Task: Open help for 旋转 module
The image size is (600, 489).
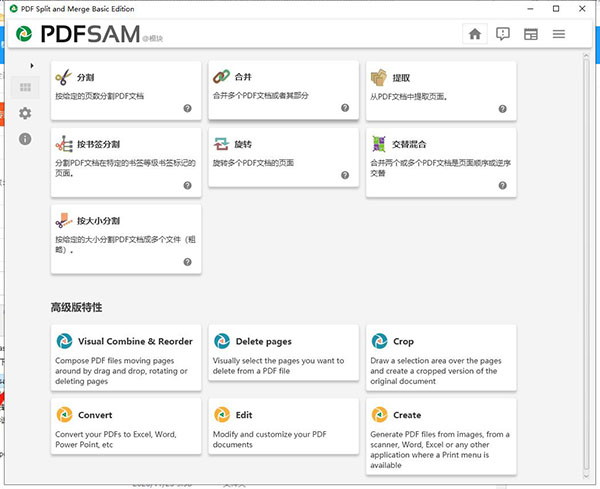Action: 345,175
